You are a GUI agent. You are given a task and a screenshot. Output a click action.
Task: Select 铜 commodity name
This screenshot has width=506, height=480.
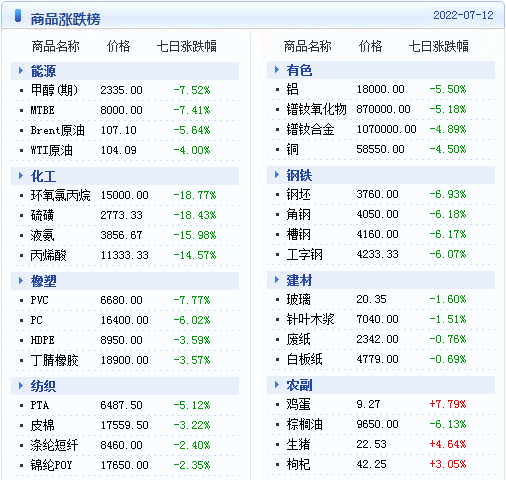292,149
